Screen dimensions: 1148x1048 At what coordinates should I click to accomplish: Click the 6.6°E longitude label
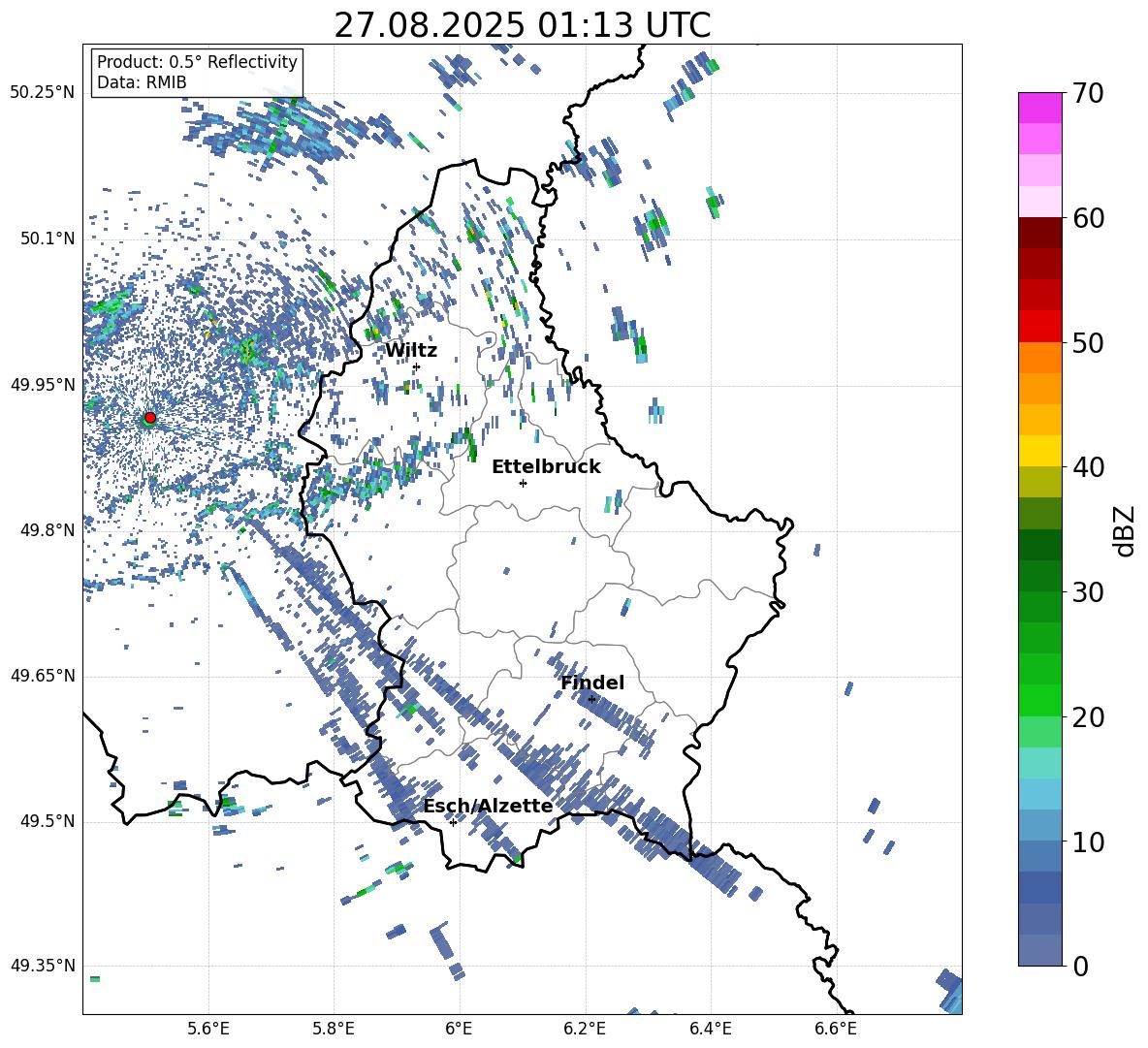[836, 1029]
